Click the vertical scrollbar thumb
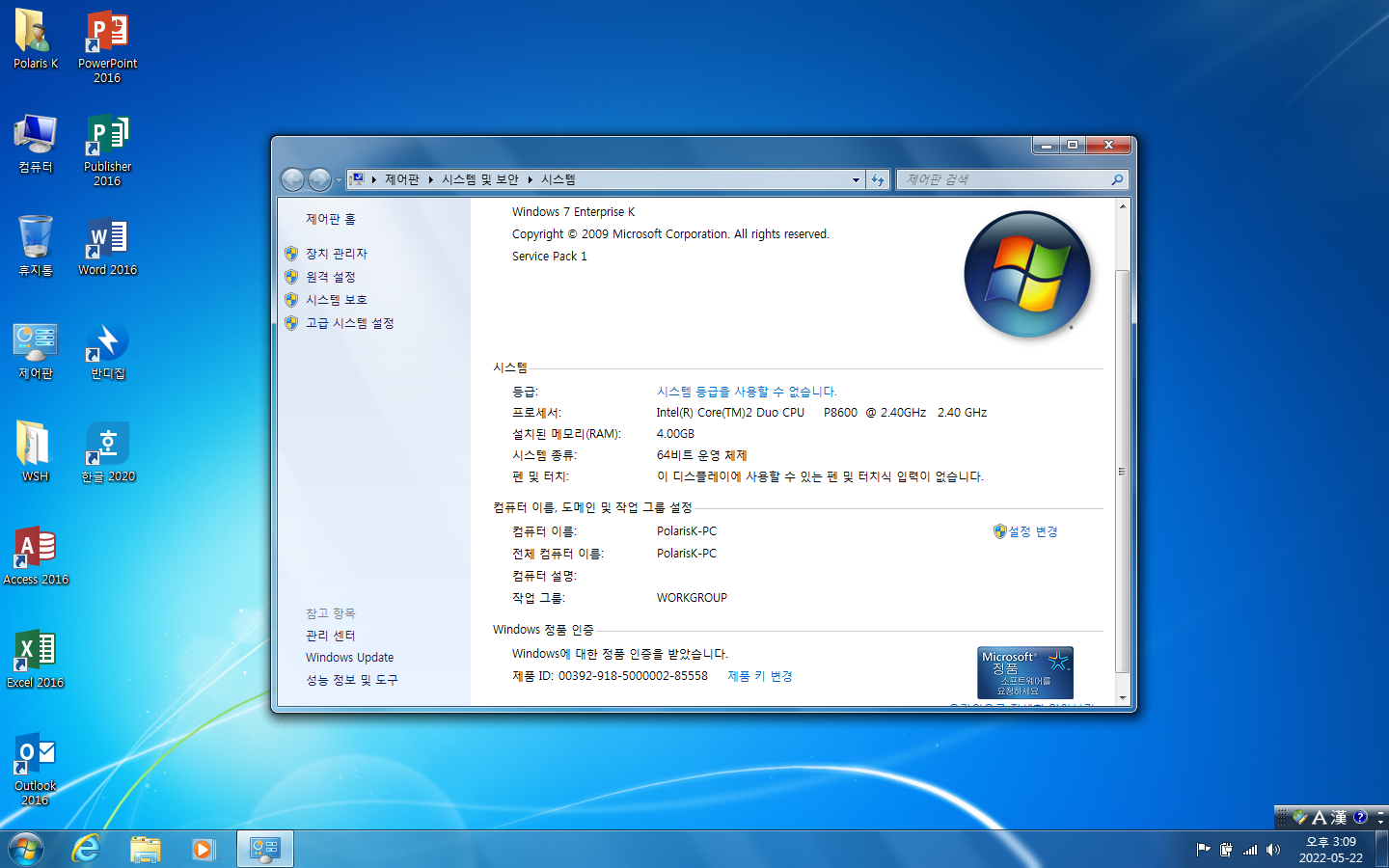This screenshot has height=868, width=1389. click(x=1123, y=471)
